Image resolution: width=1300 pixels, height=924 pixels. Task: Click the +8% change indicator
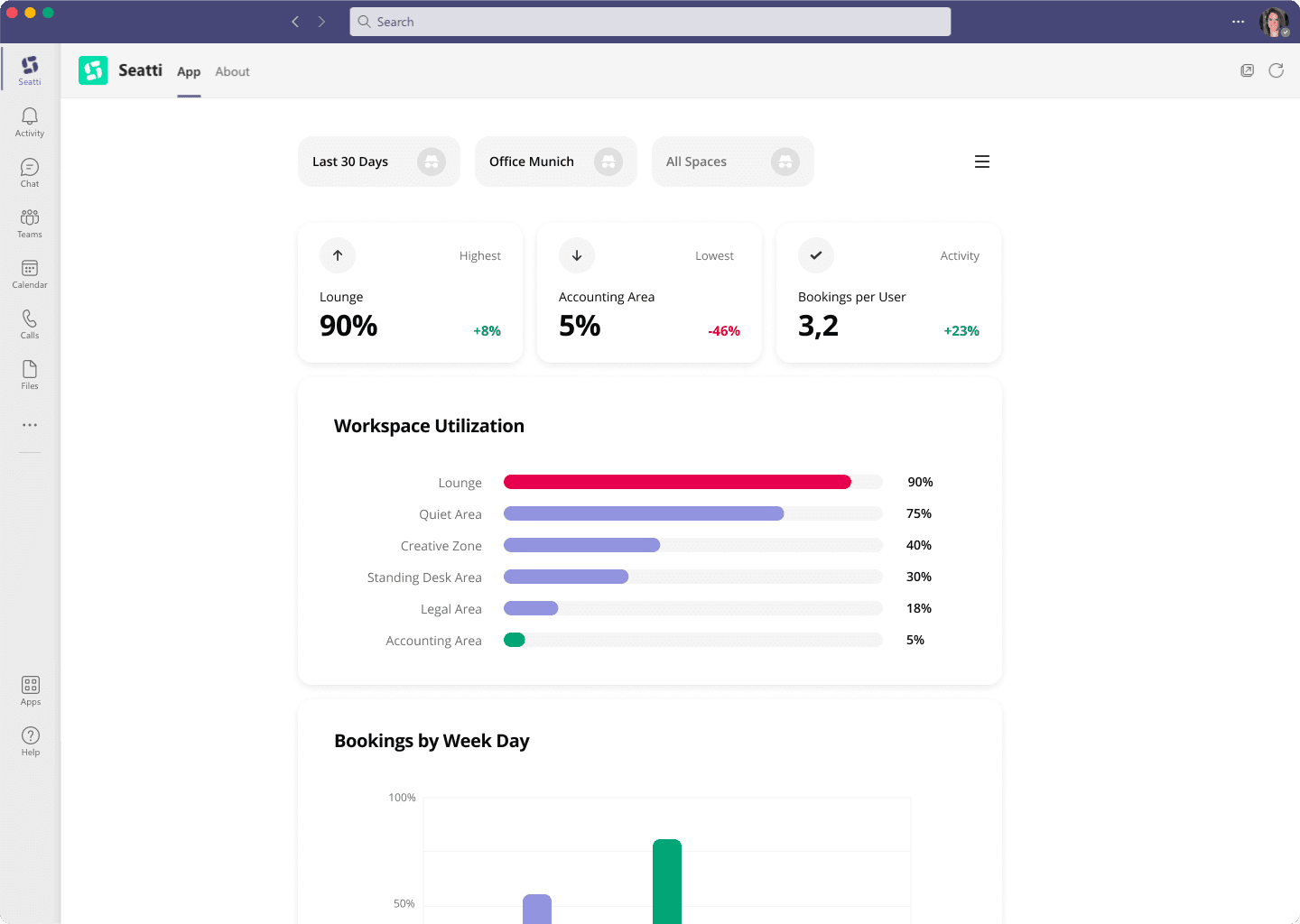487,331
